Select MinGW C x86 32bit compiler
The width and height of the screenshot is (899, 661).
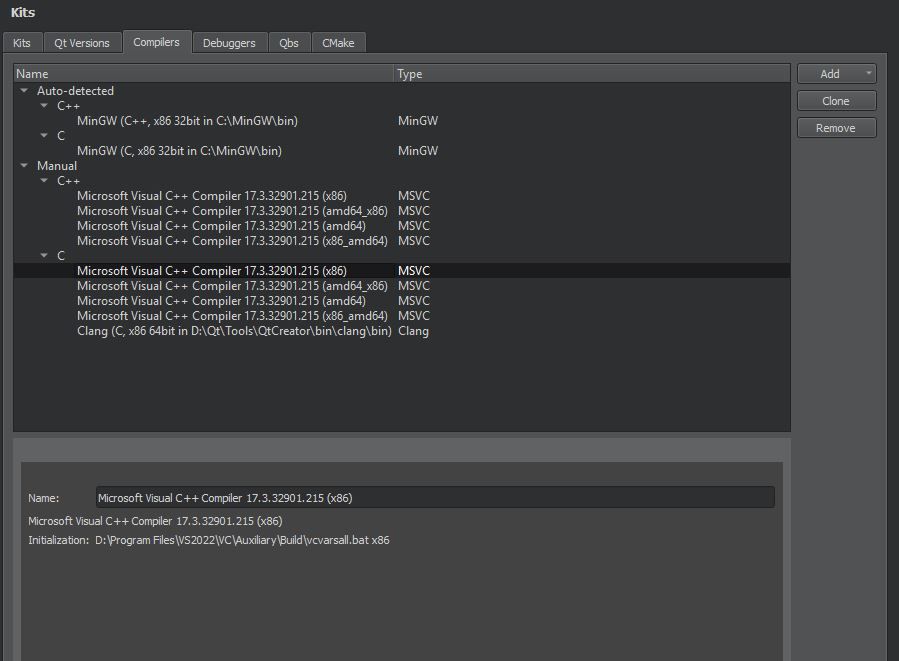179,151
